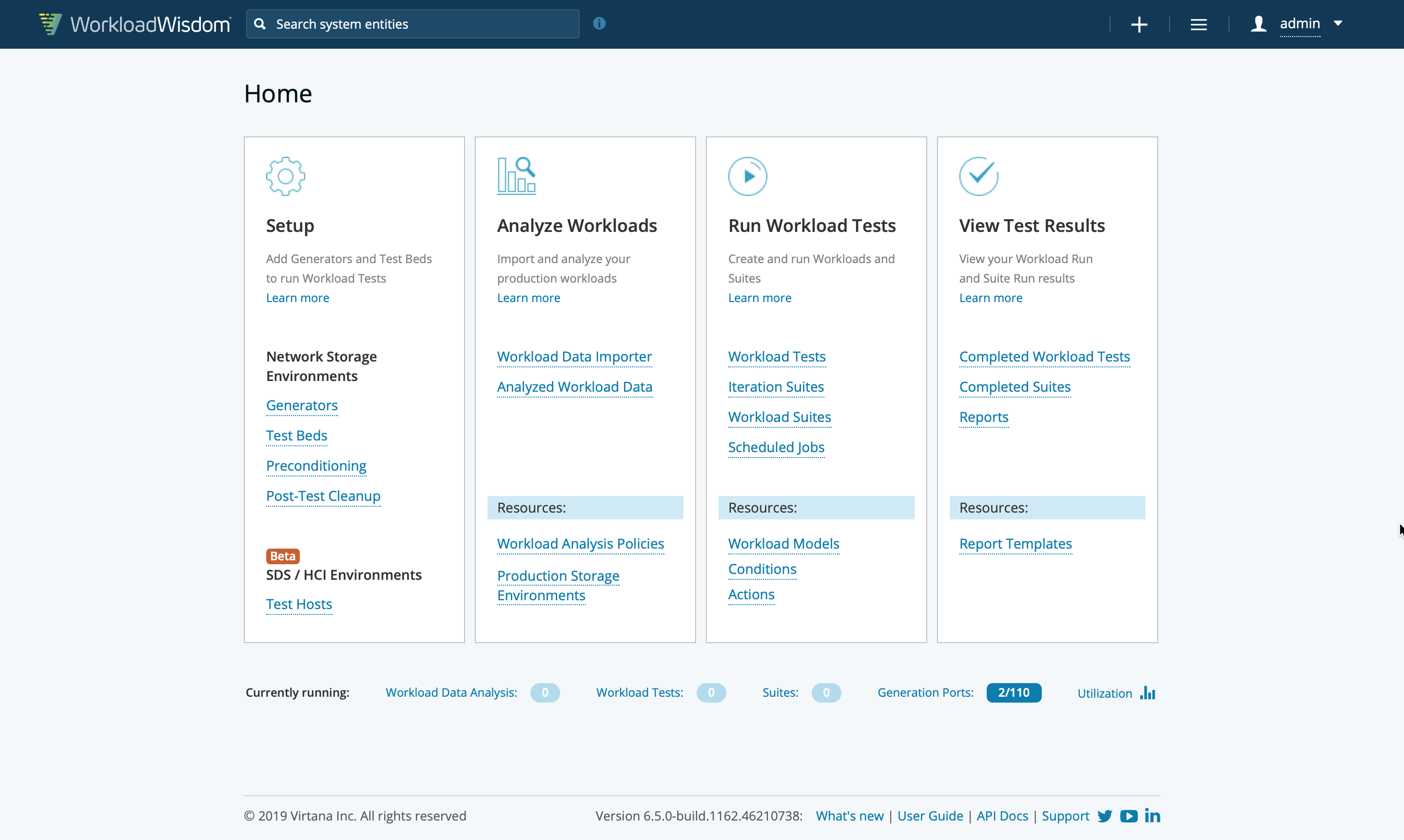Open the Utilization link
Screen dimensions: 1404x840
click(1104, 693)
